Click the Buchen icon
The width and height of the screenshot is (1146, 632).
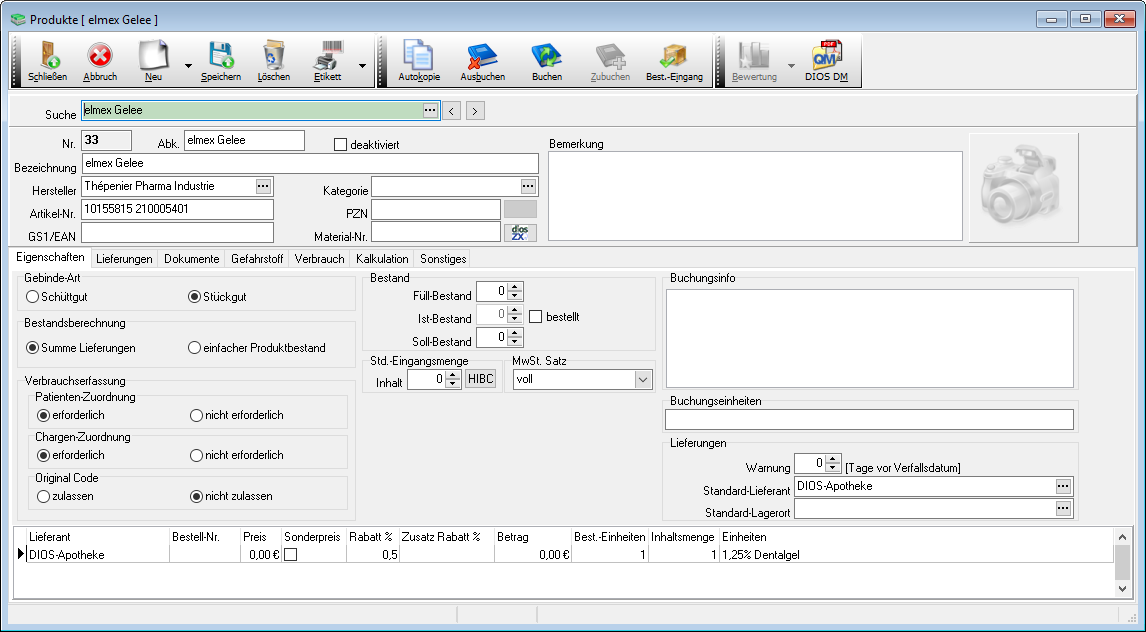(546, 56)
